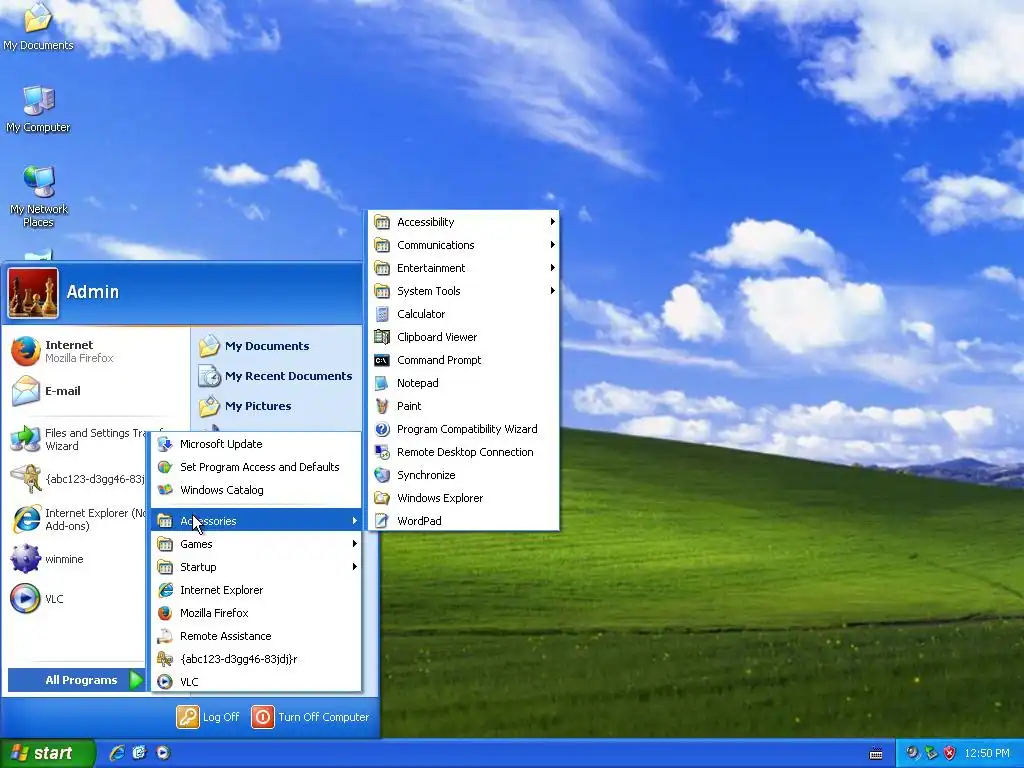
Task: Launch Notepad
Action: click(x=464, y=383)
